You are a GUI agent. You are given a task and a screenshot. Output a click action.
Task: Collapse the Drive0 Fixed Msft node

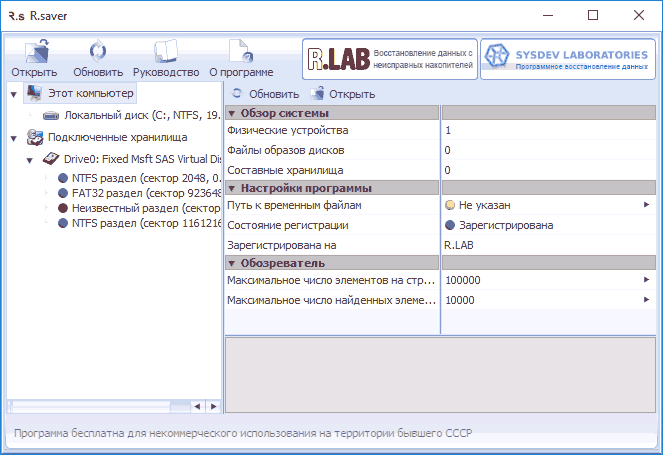click(28, 160)
